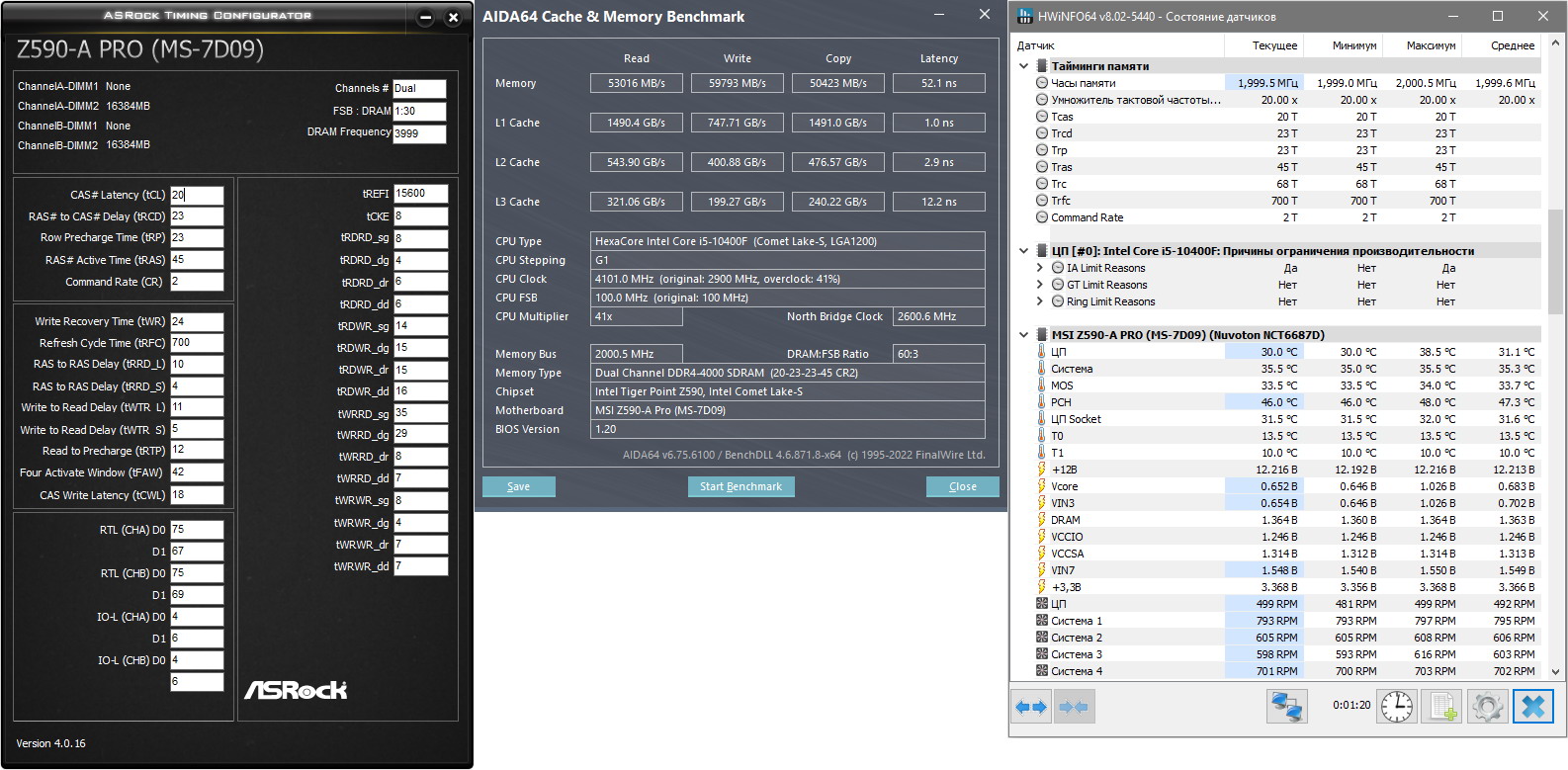Start logging with the sheet-plus icon
The width and height of the screenshot is (1568, 770).
[x=1442, y=706]
